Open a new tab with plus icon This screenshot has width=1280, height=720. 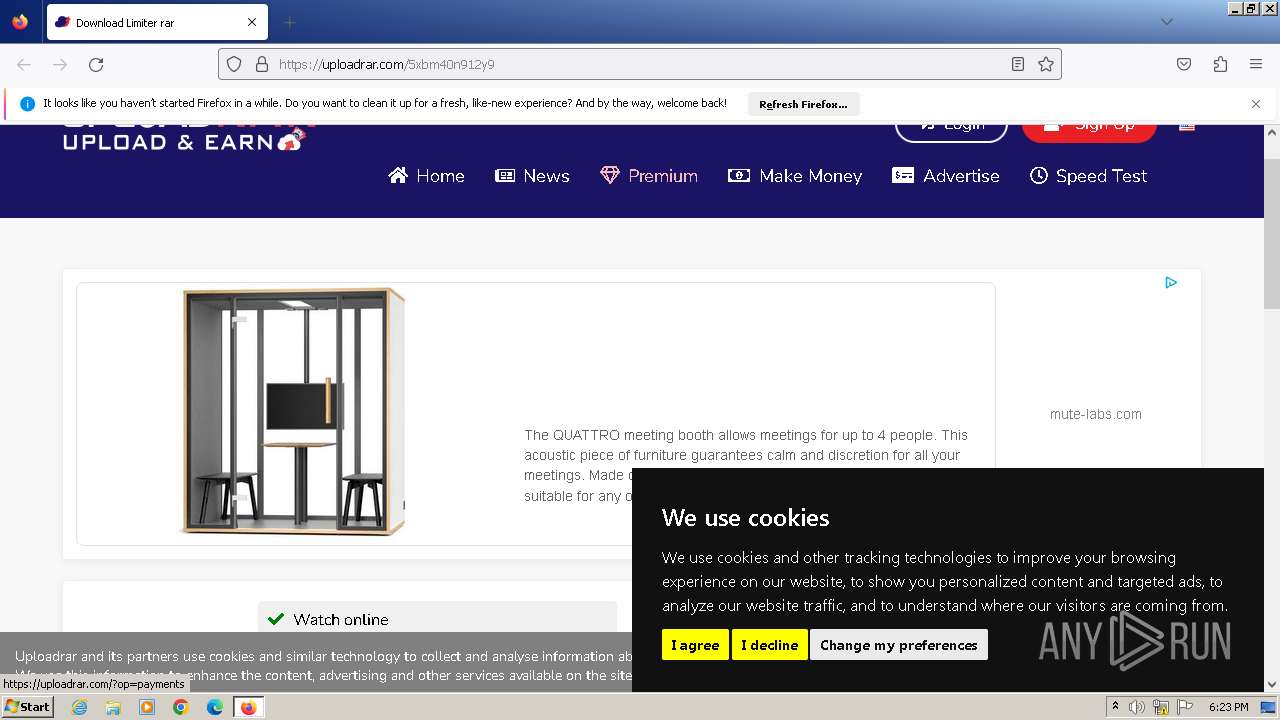tap(290, 22)
